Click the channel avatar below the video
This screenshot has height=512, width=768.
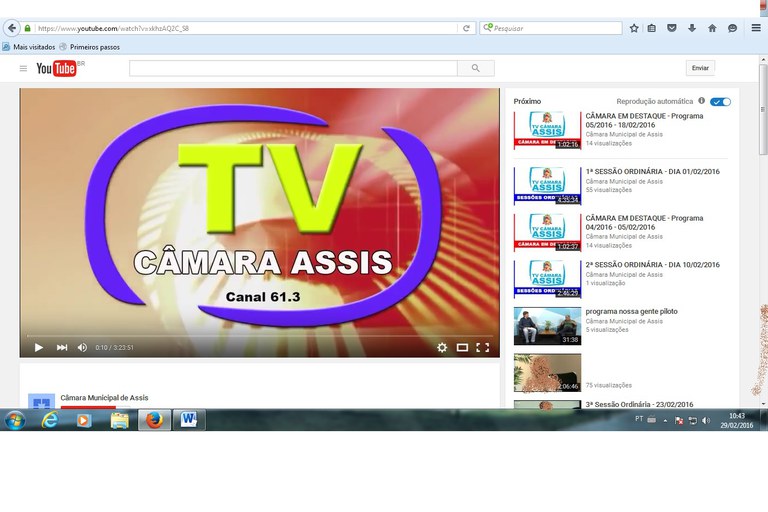coord(42,401)
